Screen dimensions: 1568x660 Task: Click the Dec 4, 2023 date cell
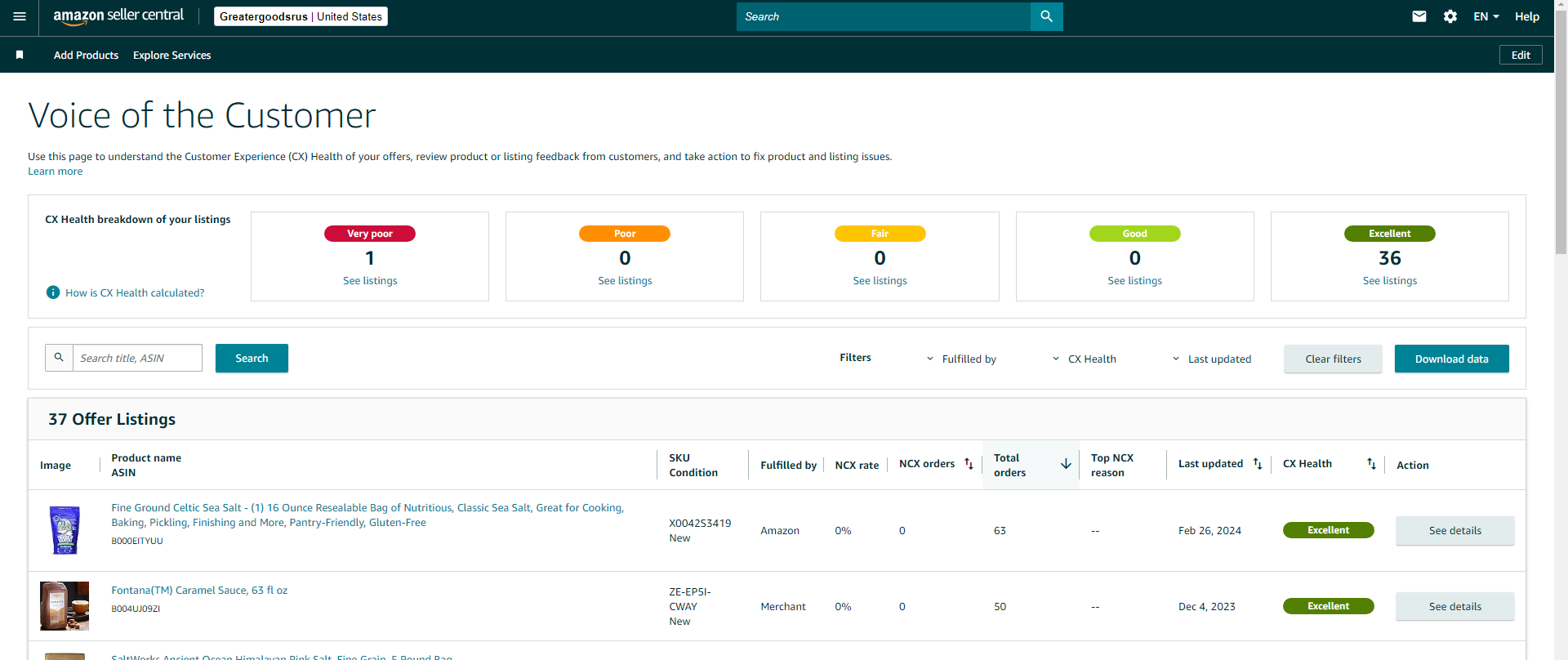[x=1206, y=606]
